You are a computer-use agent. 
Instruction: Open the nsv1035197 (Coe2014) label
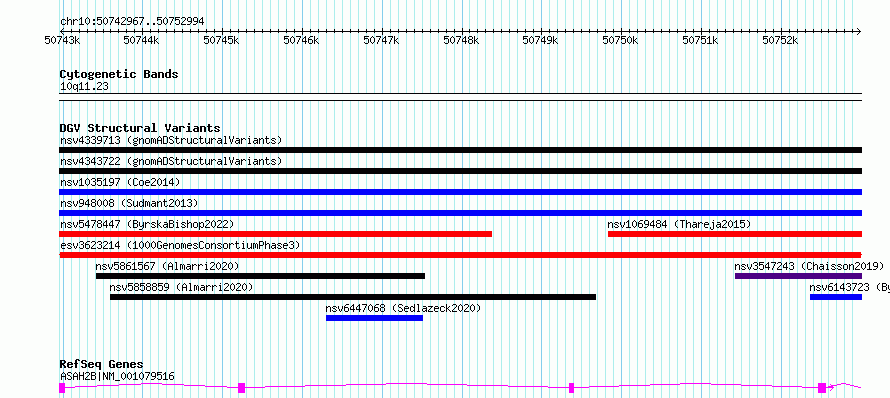120,182
